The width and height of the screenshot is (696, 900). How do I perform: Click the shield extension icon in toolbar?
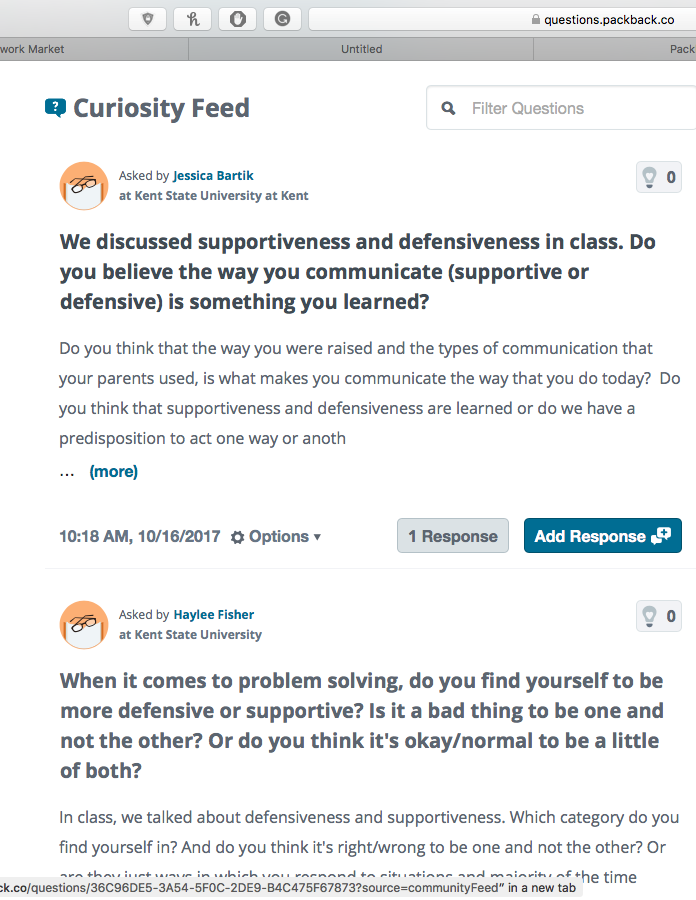click(x=147, y=19)
